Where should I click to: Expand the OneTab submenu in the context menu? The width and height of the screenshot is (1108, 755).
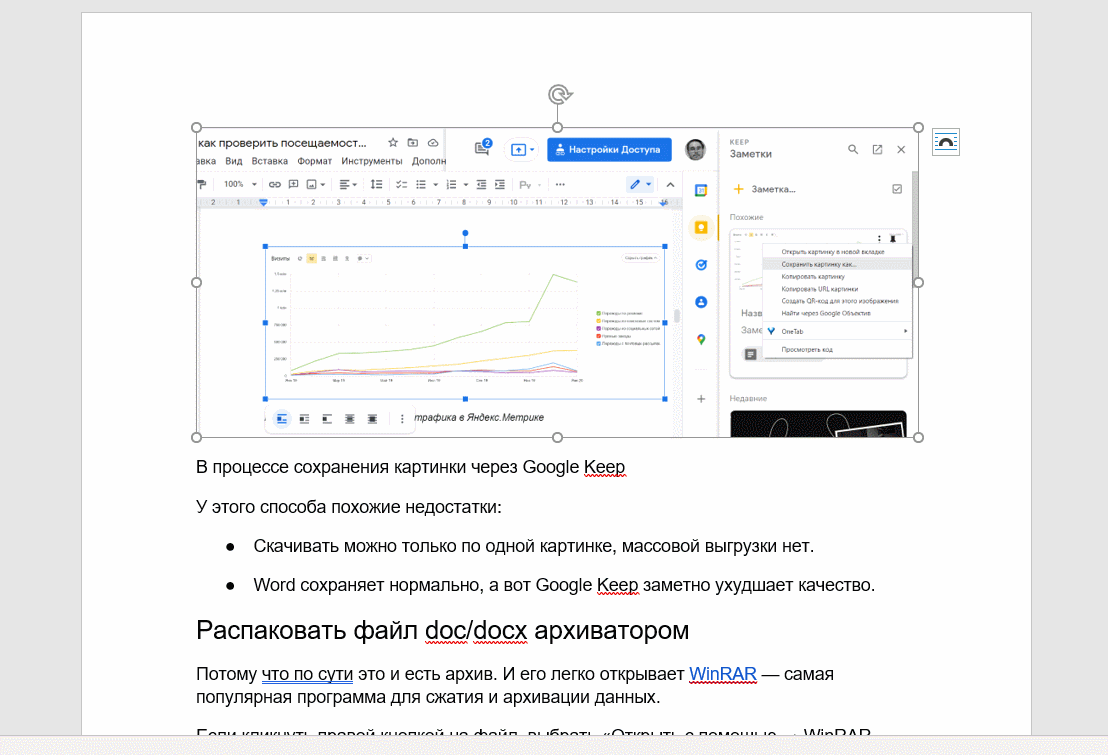[837, 331]
